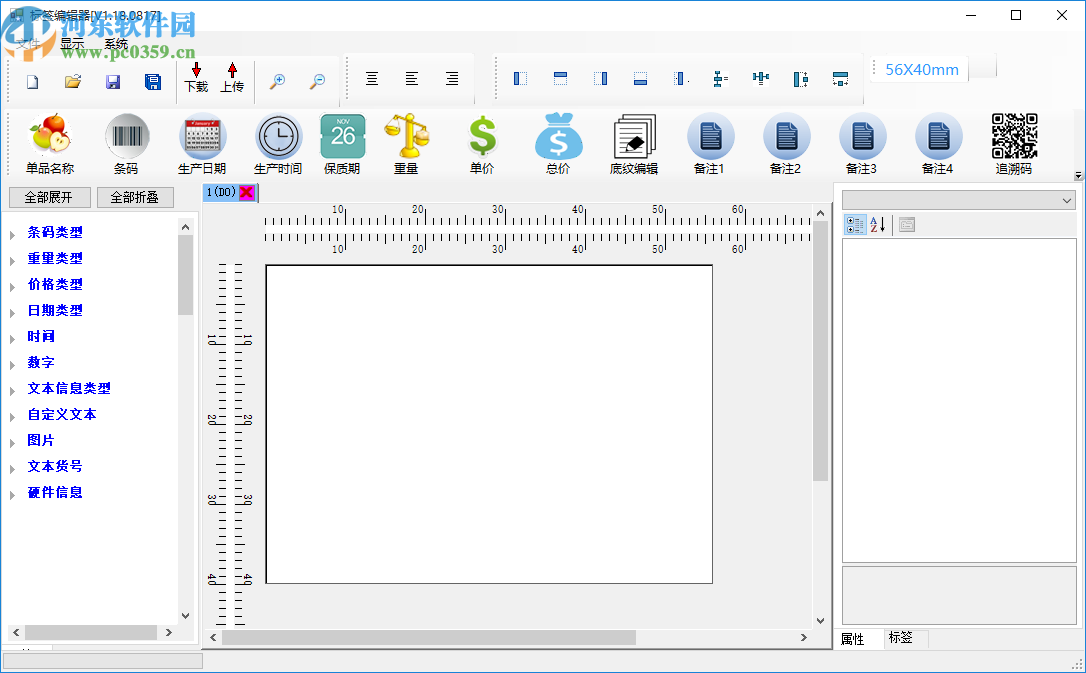Click the white label canvas area

click(489, 424)
